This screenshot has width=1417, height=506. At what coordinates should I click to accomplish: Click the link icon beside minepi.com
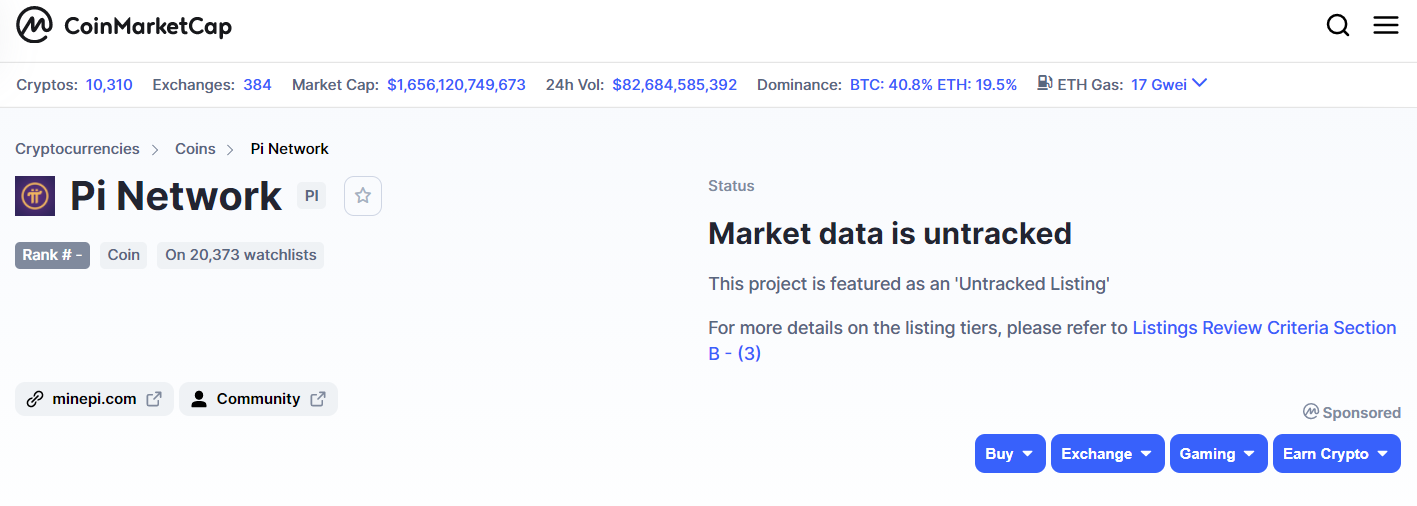click(35, 399)
